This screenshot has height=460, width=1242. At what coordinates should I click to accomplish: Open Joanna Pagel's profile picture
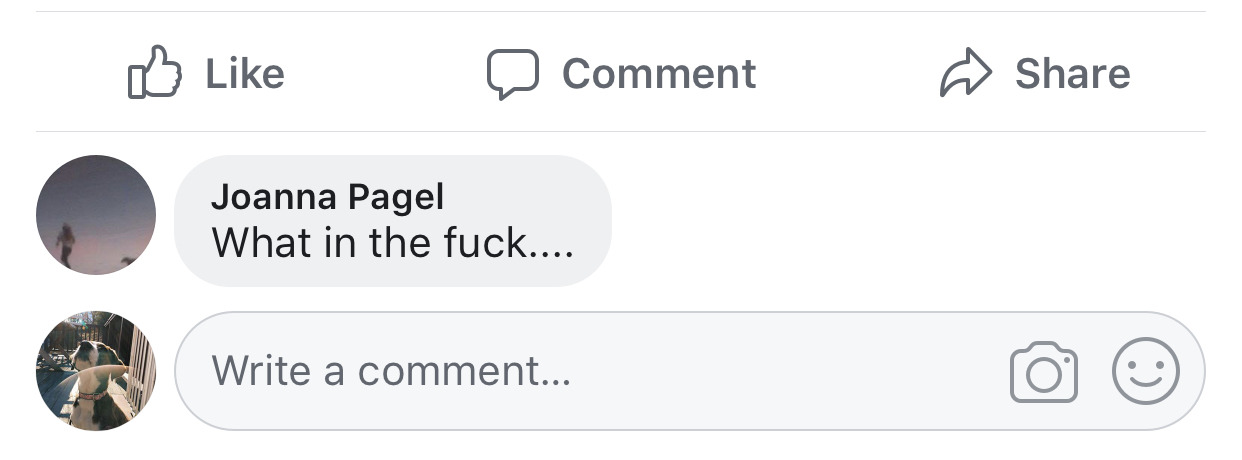coord(96,215)
